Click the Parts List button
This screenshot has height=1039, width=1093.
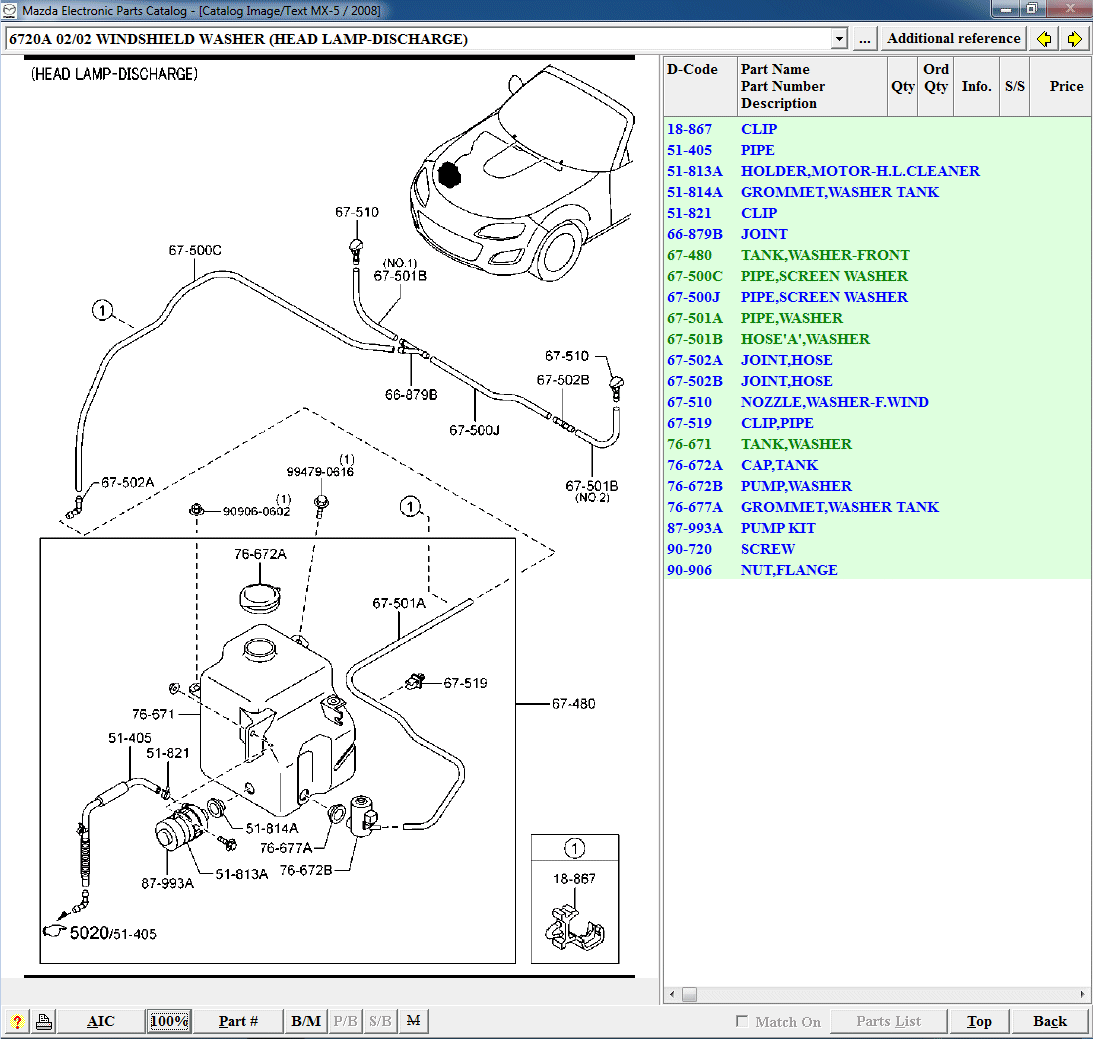(889, 1022)
